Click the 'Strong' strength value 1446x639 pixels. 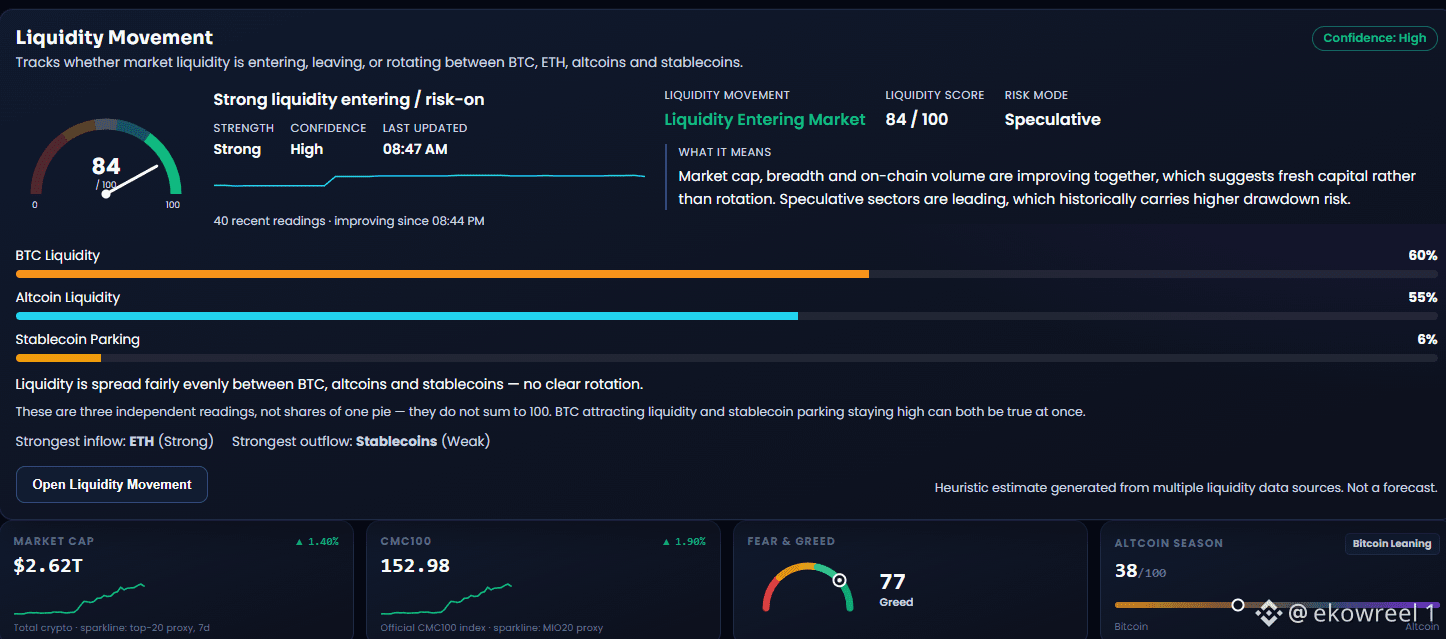(237, 149)
